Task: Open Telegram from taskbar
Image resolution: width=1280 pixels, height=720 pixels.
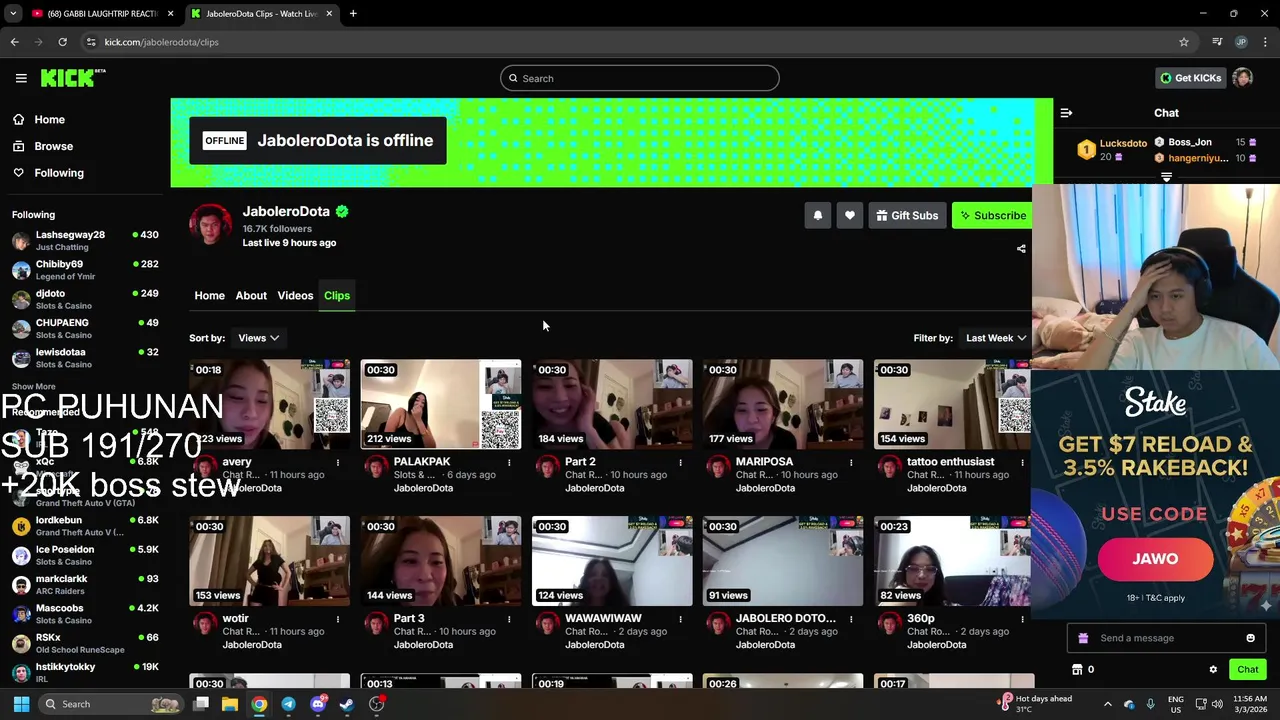Action: pyautogui.click(x=288, y=704)
